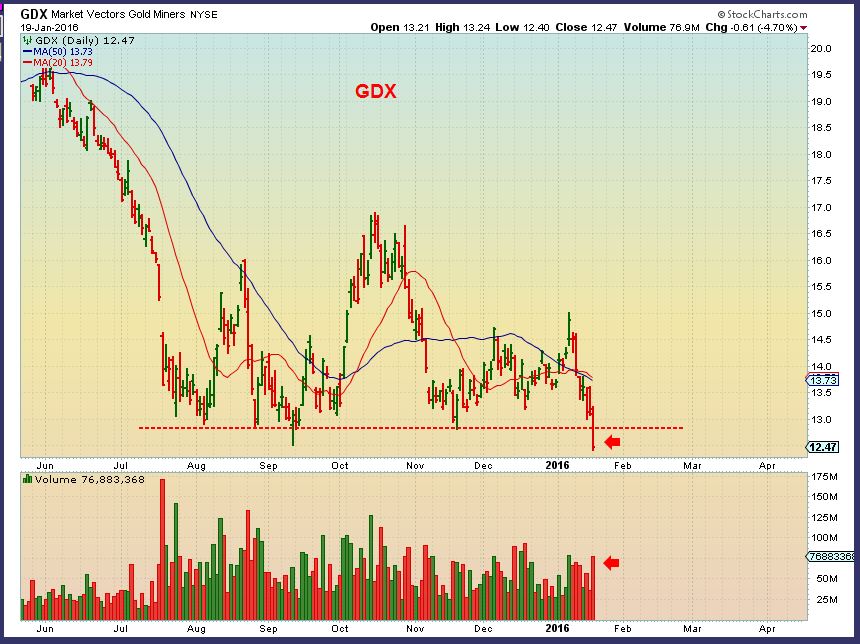The height and width of the screenshot is (644, 860).
Task: Click the large red GDX chart label
Action: click(x=376, y=91)
